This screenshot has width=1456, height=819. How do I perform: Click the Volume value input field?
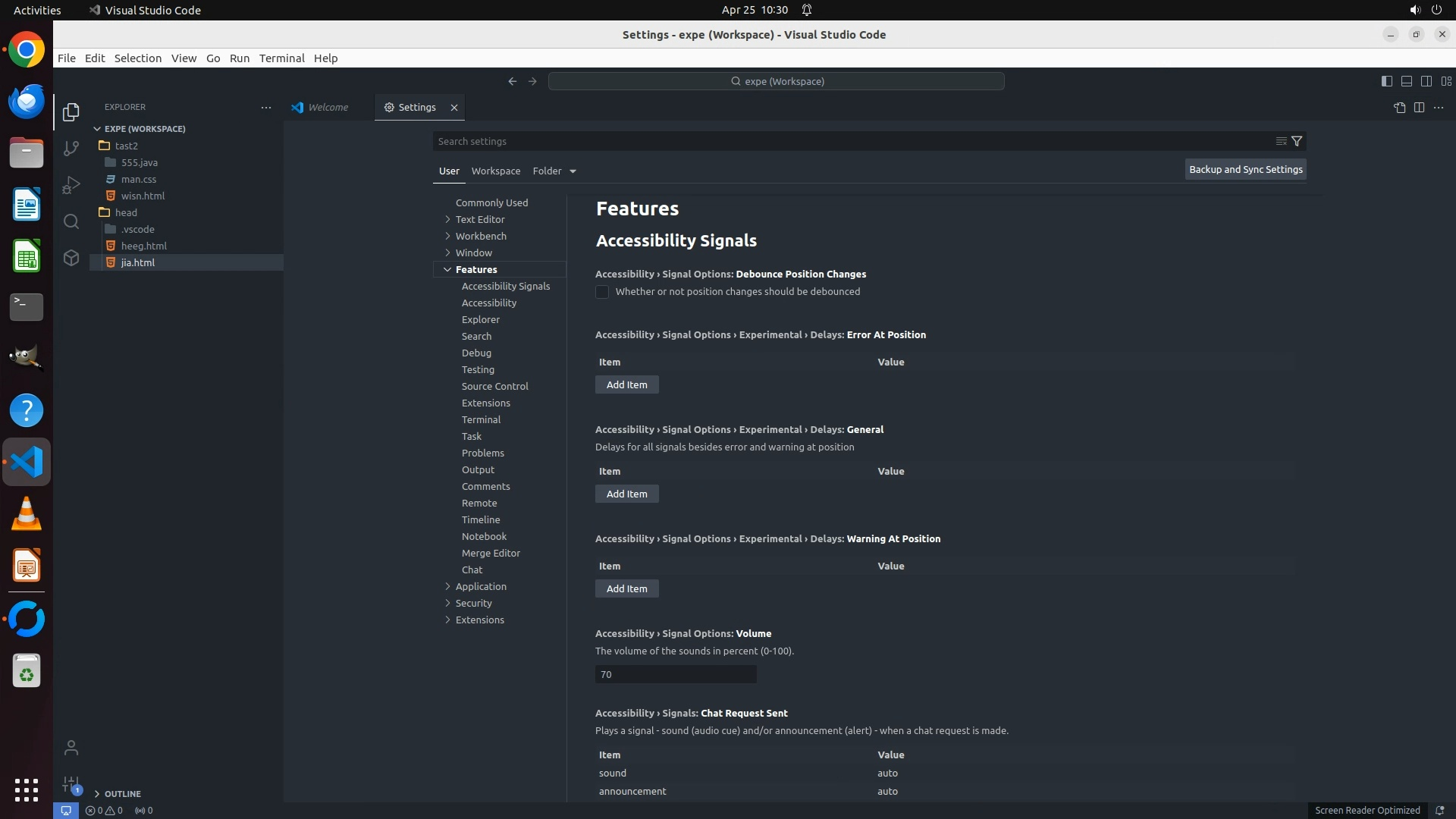pyautogui.click(x=675, y=674)
